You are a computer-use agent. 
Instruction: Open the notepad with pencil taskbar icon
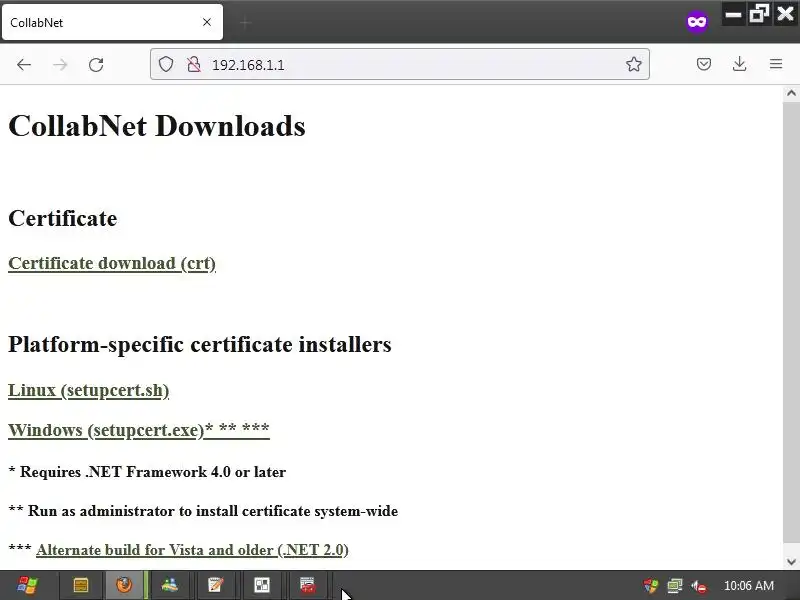pos(216,585)
